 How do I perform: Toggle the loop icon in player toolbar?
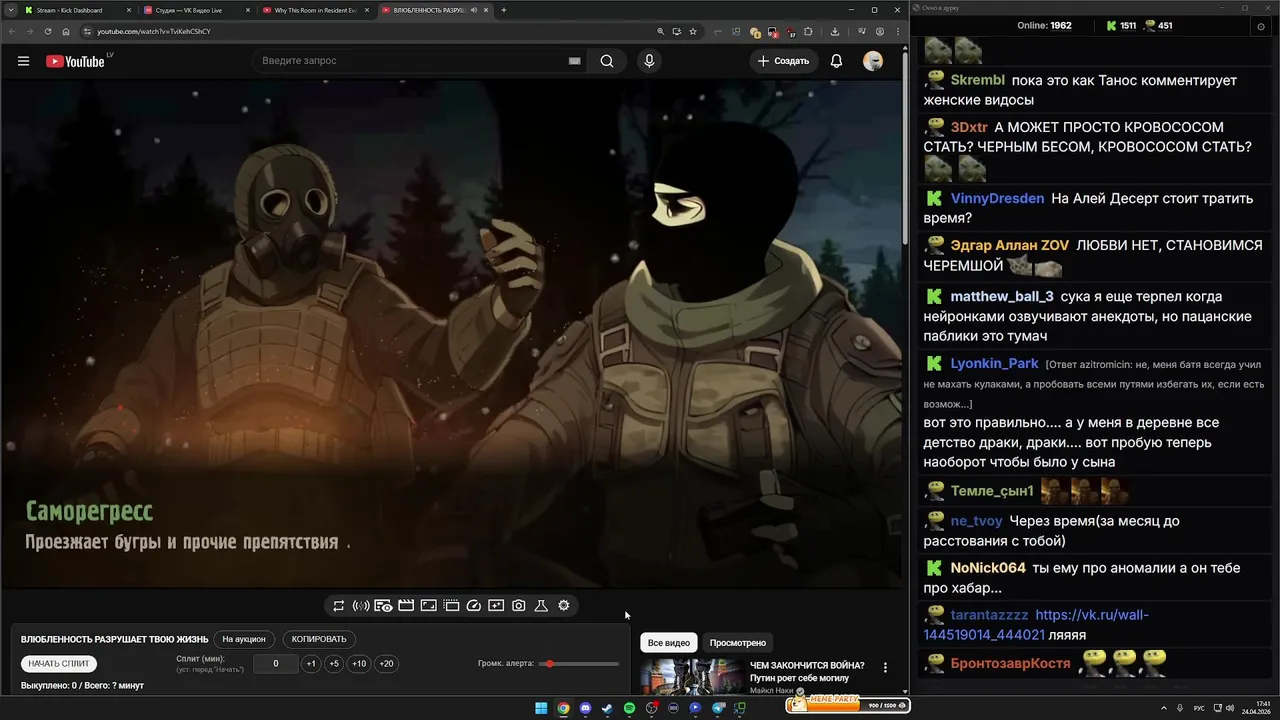point(339,605)
